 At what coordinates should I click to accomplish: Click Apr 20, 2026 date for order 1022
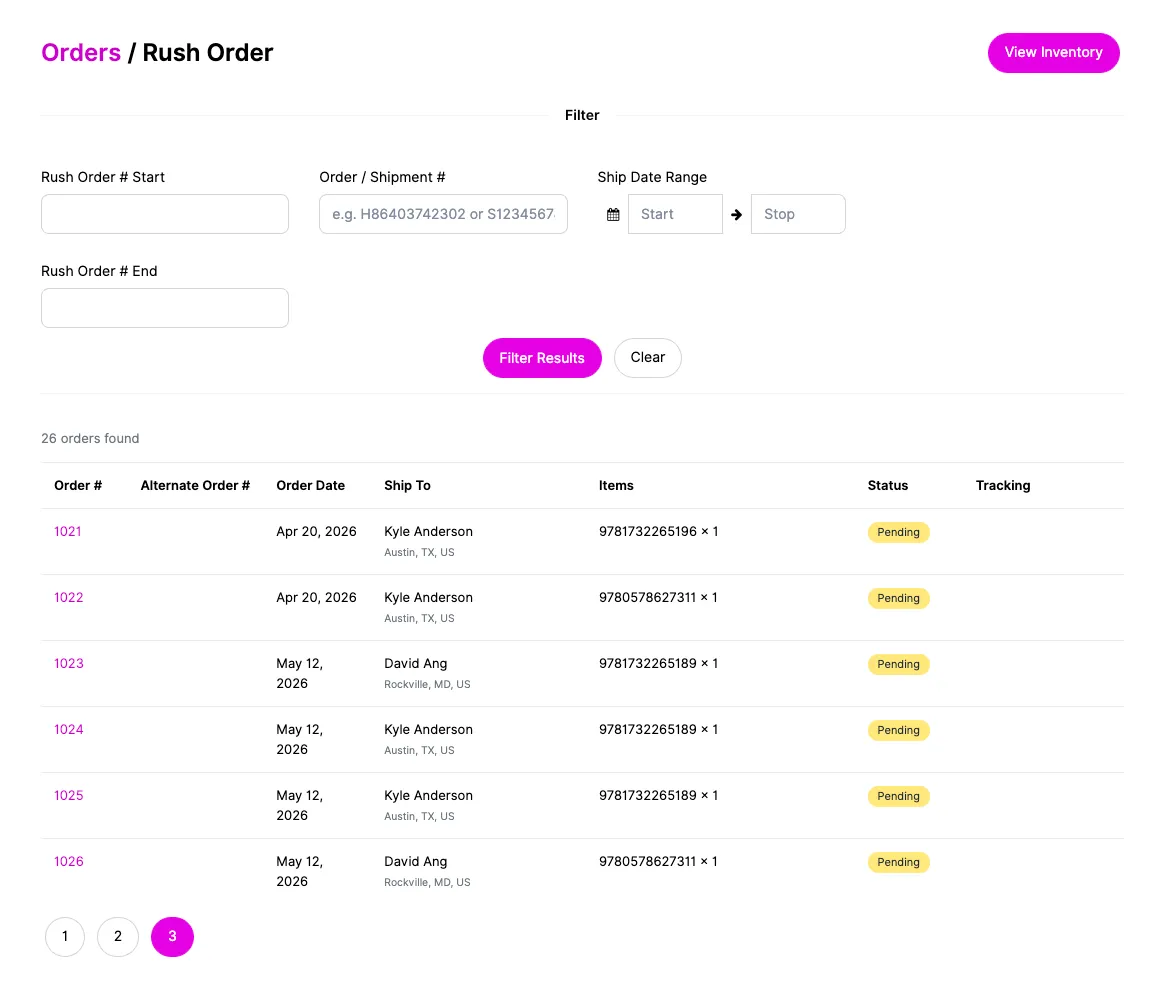[x=316, y=598]
